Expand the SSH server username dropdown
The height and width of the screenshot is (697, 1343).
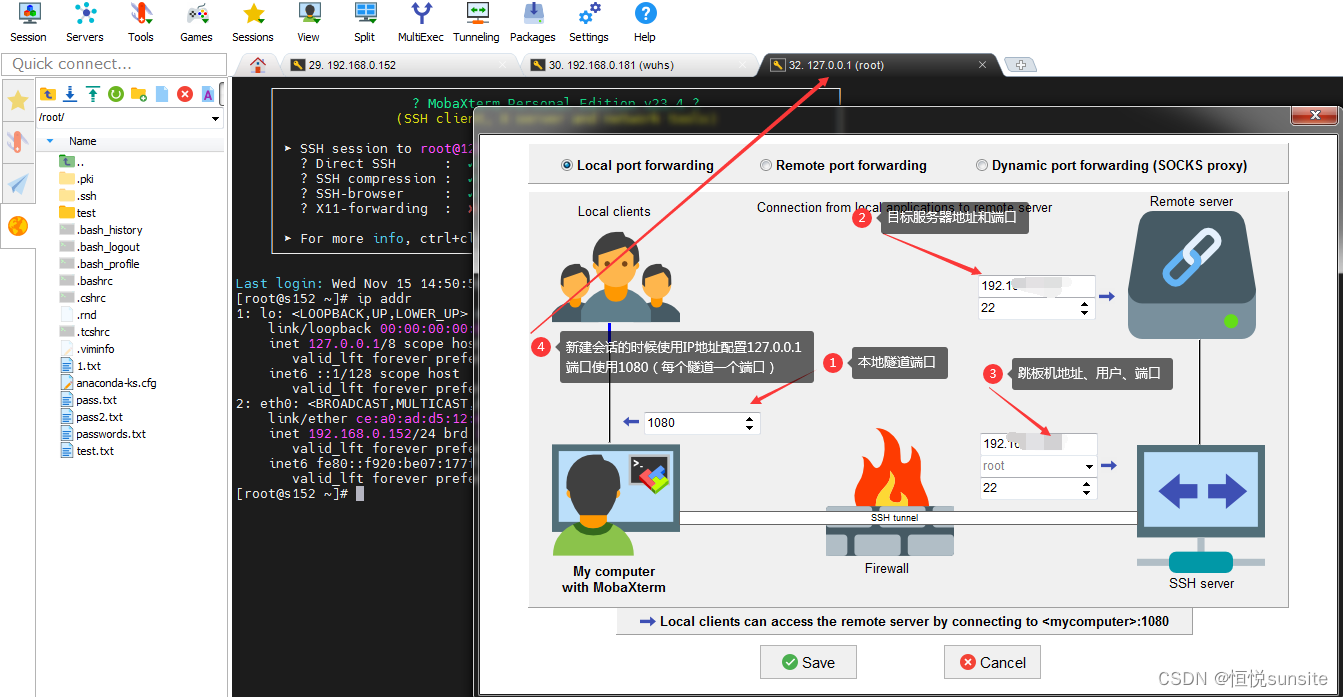(1089, 466)
